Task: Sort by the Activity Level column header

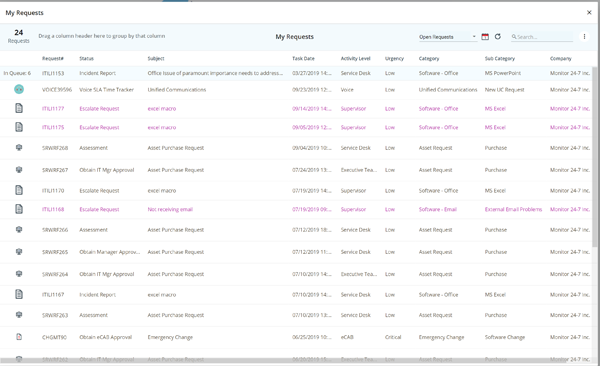Action: (x=355, y=59)
